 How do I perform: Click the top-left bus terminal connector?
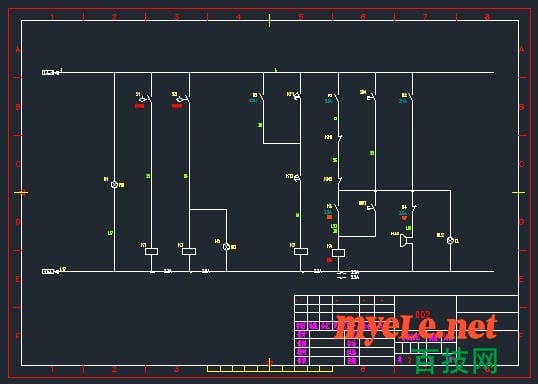[x=50, y=72]
